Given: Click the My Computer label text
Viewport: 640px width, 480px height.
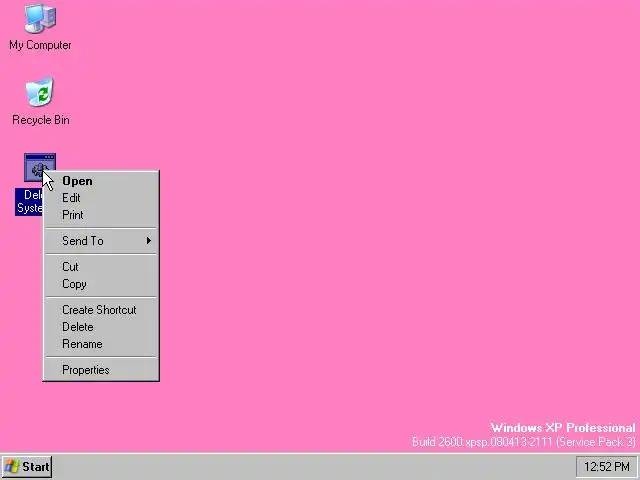Looking at the screenshot, I should coord(40,45).
